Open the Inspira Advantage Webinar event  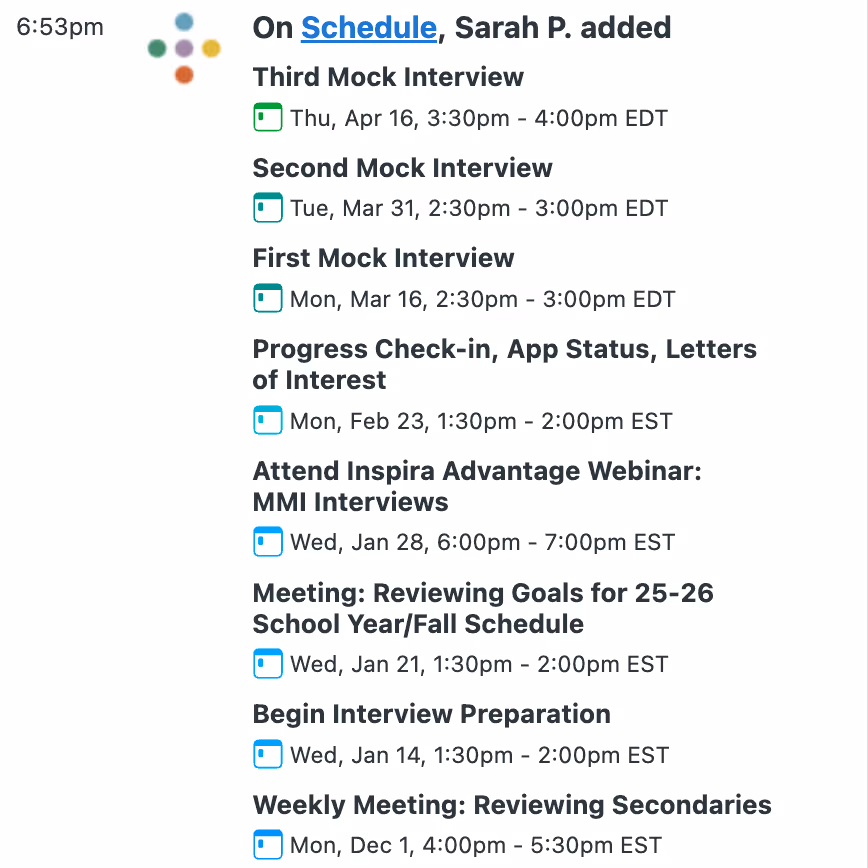pos(477,486)
